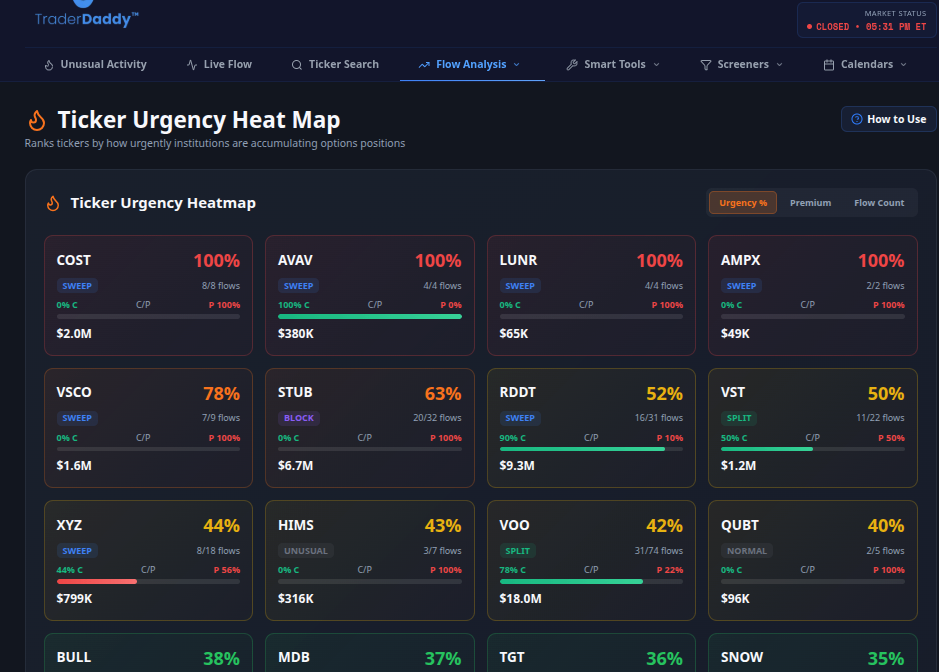Click the Calendars calendar icon
The width and height of the screenshot is (939, 672).
pos(828,64)
